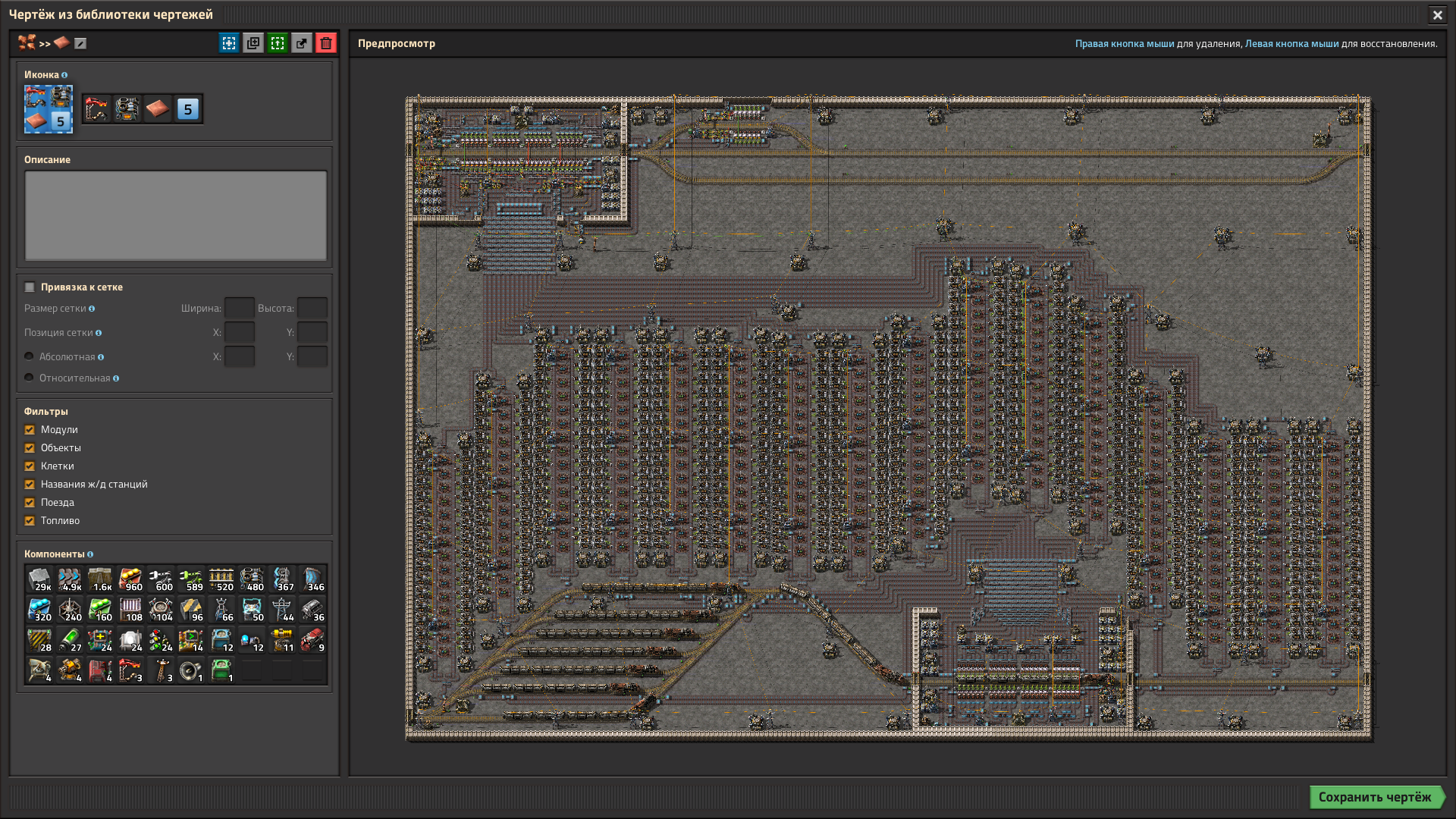Click the beacon component showing 240
Screen dimensions: 1456x819
tap(70, 610)
